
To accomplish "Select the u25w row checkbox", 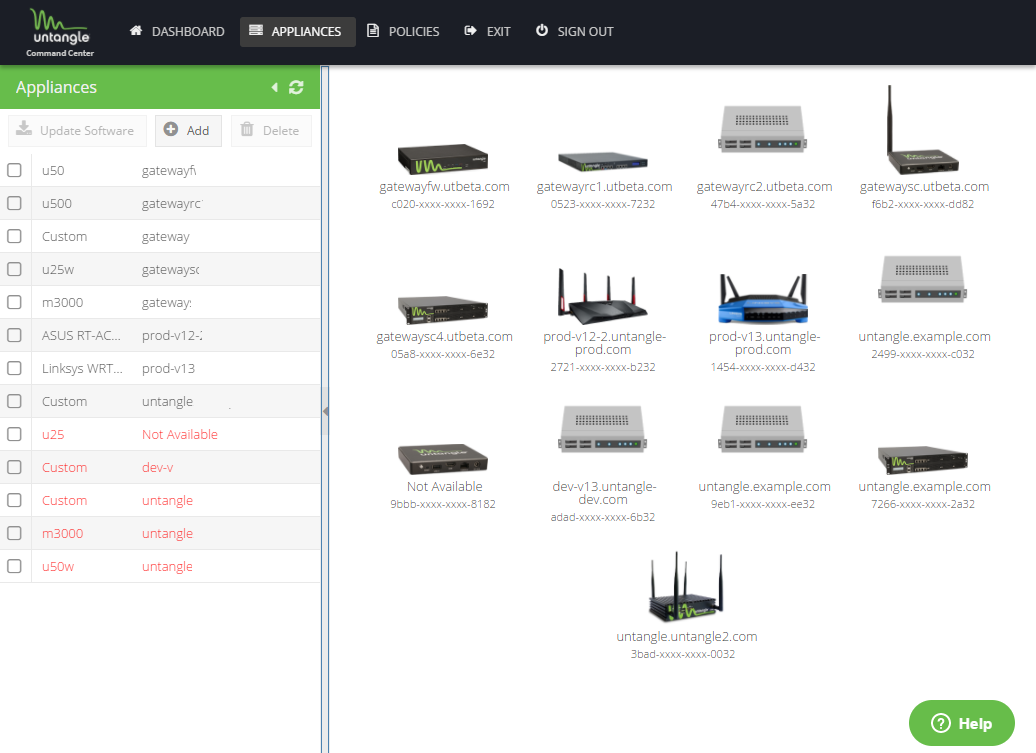I will click(x=15, y=269).
